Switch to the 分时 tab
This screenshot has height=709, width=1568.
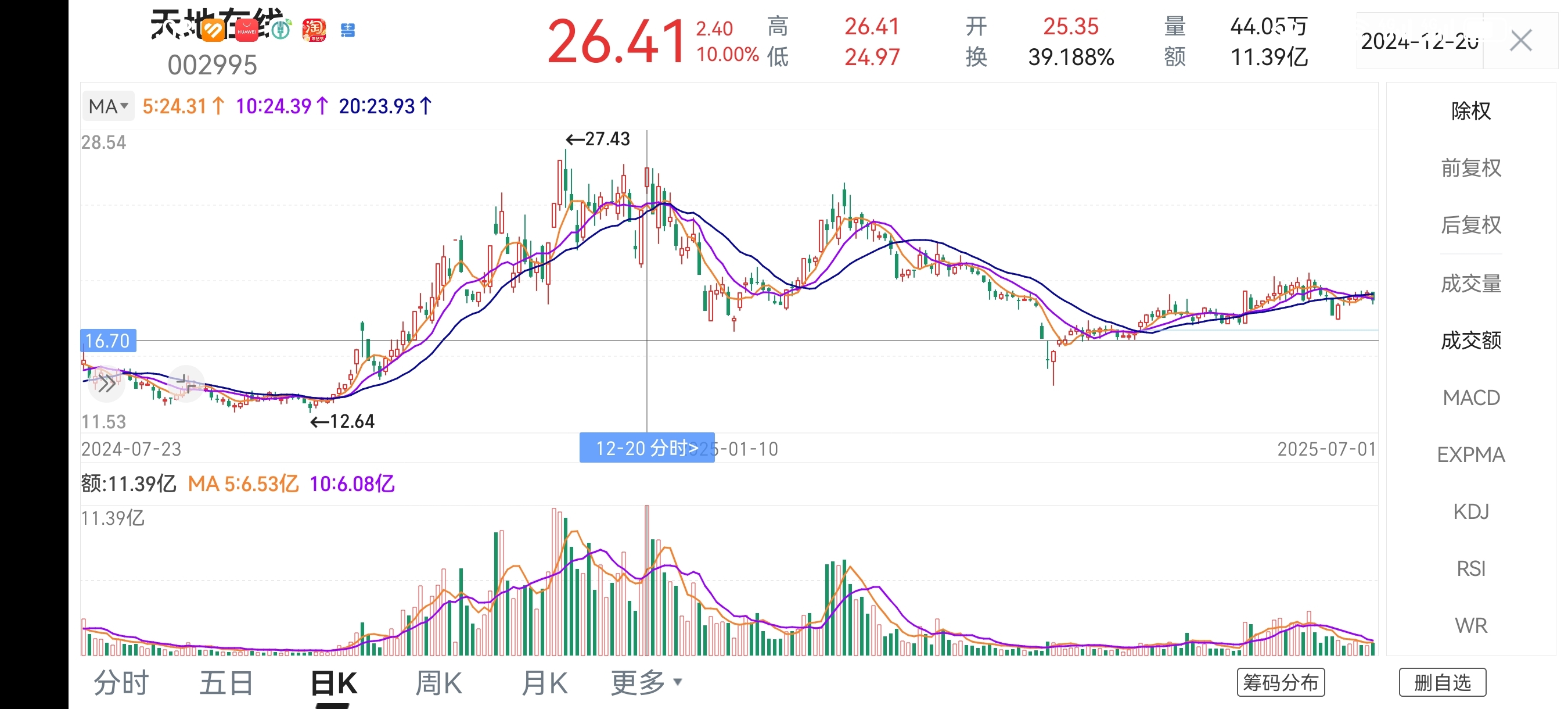click(121, 683)
